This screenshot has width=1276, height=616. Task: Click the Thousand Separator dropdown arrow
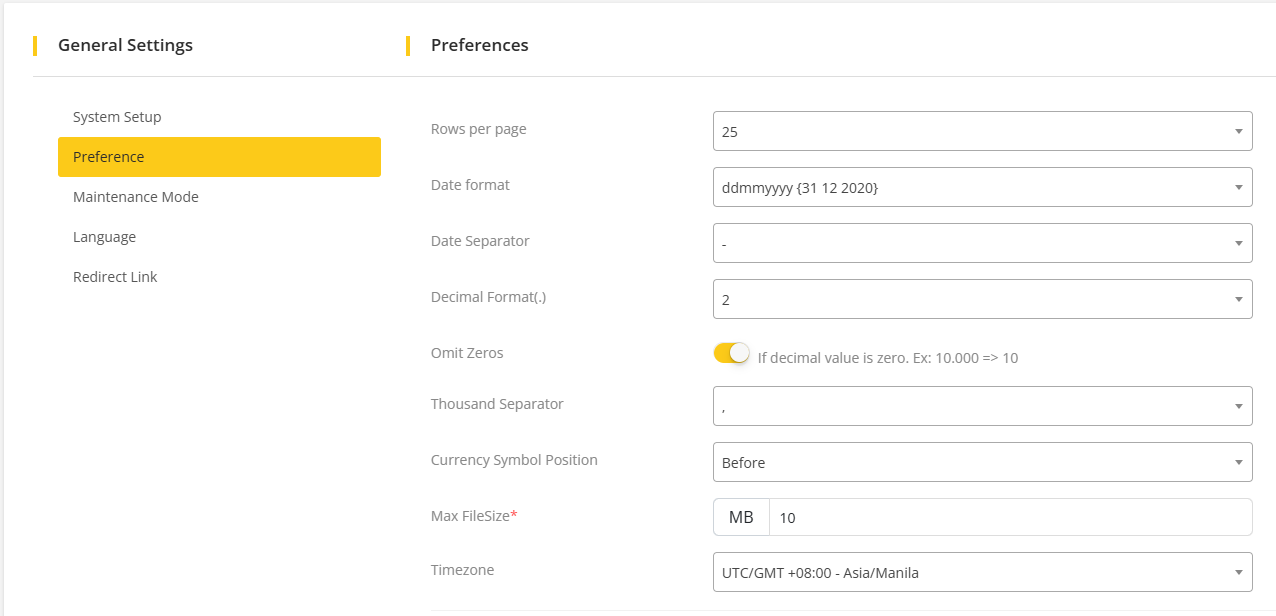click(x=1238, y=406)
